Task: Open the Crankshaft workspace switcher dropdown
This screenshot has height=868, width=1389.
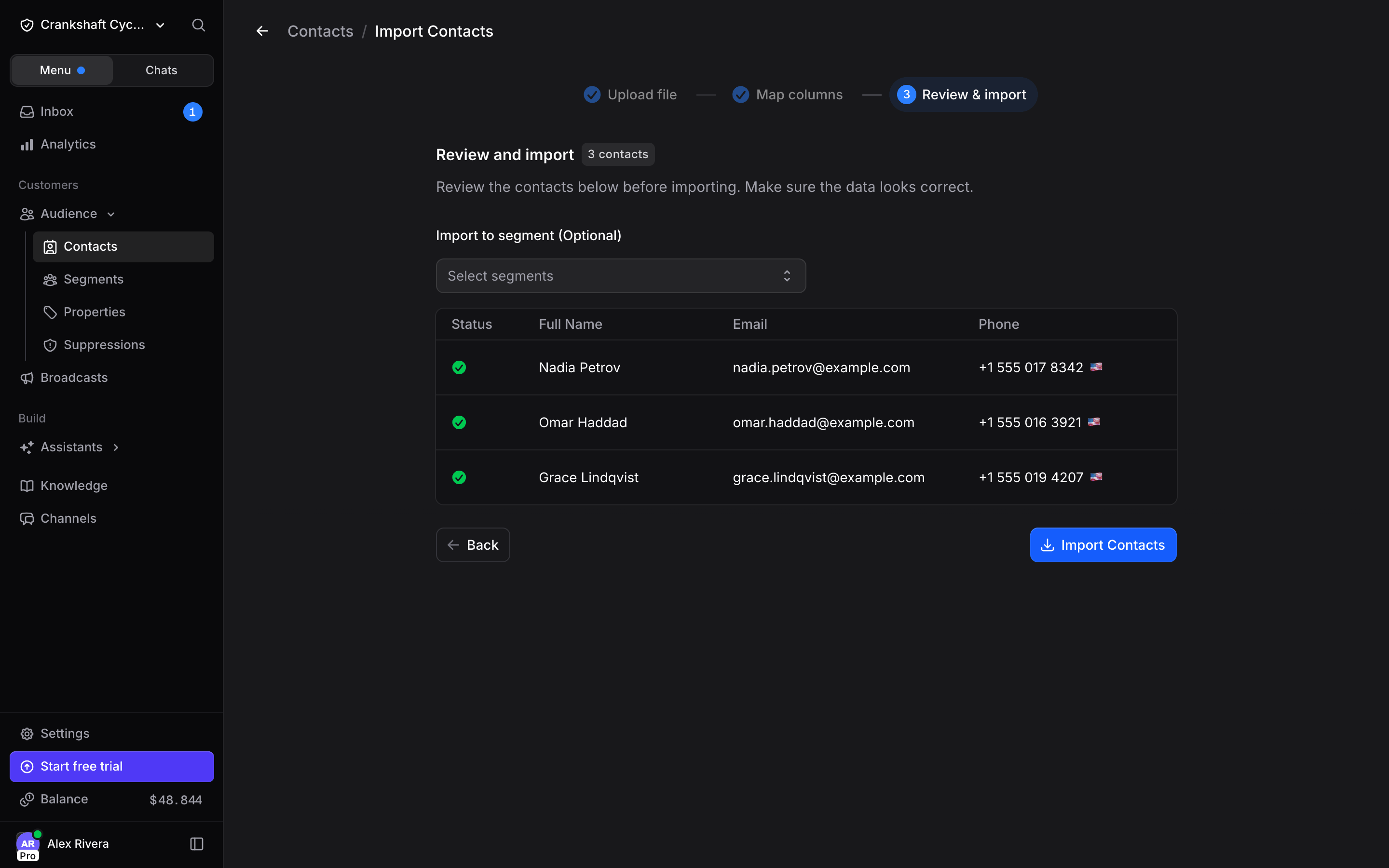Action: pos(93,25)
